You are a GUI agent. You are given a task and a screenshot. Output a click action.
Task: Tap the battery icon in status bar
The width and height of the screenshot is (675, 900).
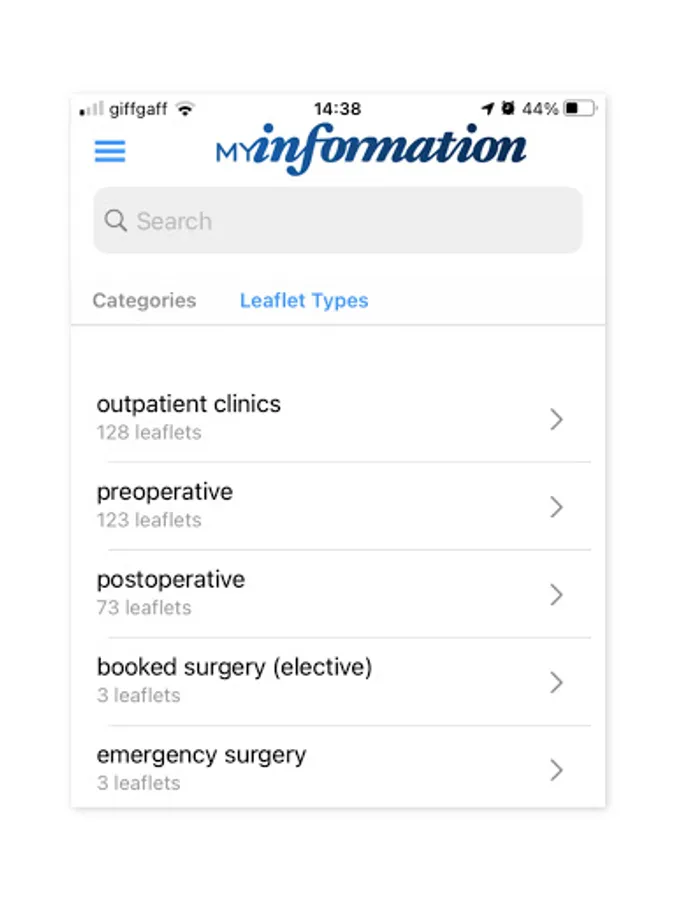(x=579, y=108)
